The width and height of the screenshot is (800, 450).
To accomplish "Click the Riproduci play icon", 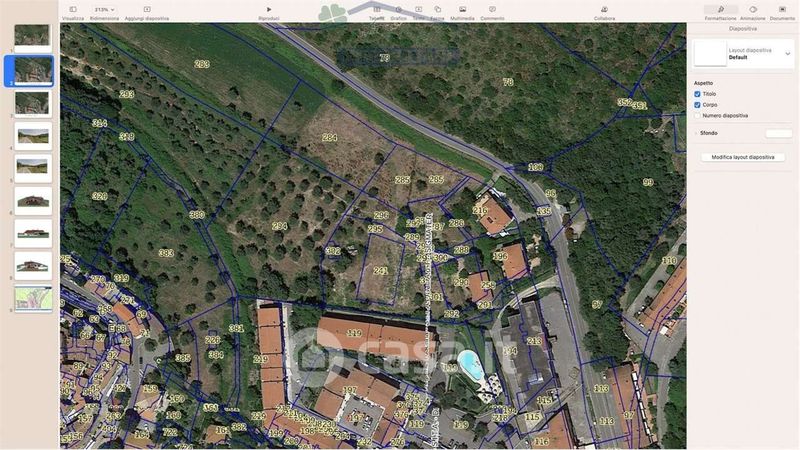I will pyautogui.click(x=269, y=9).
